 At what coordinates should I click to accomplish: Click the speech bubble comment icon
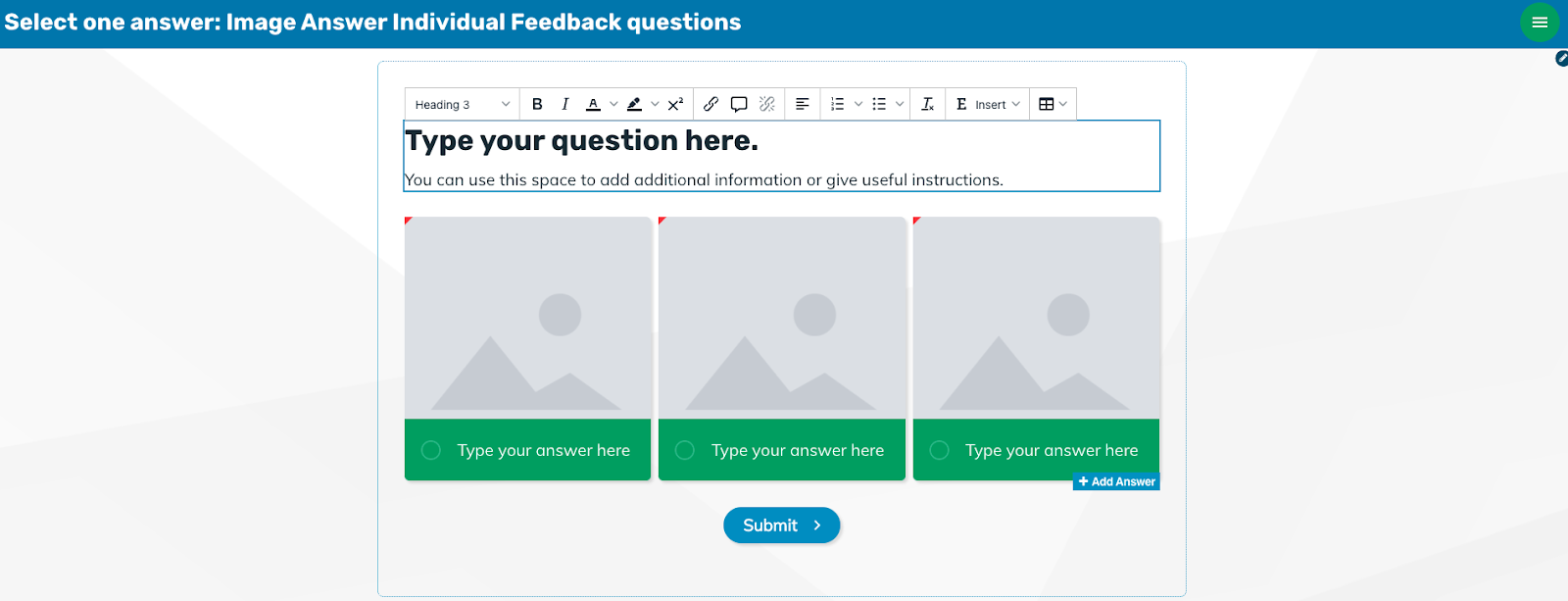click(x=739, y=104)
